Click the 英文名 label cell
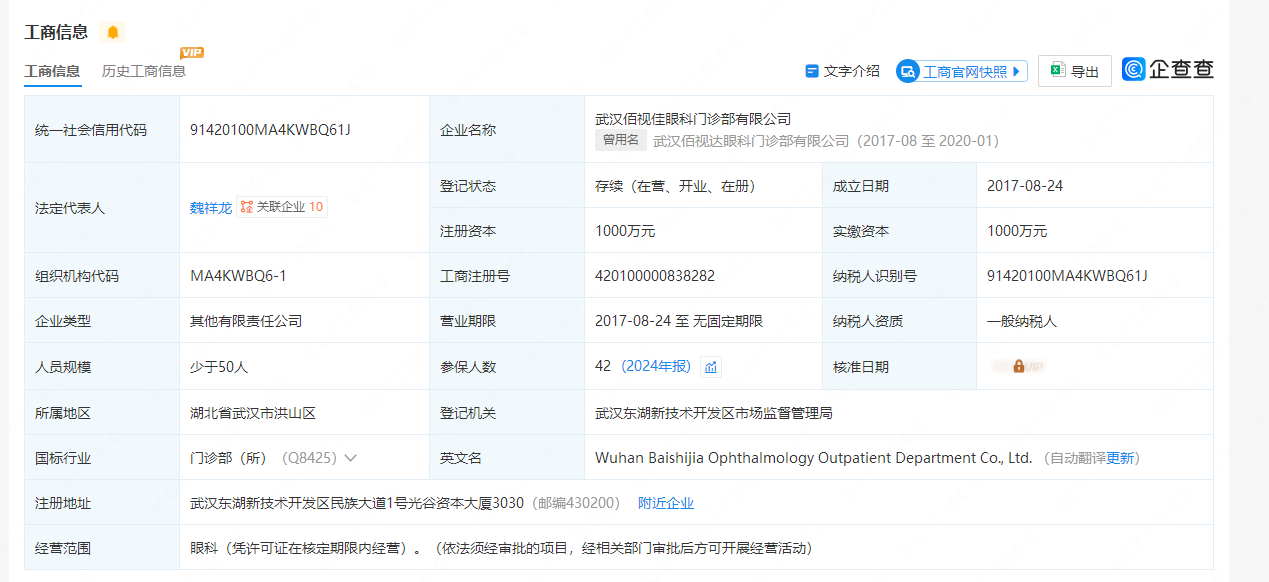Screen dimensions: 1269x582 [x=507, y=458]
